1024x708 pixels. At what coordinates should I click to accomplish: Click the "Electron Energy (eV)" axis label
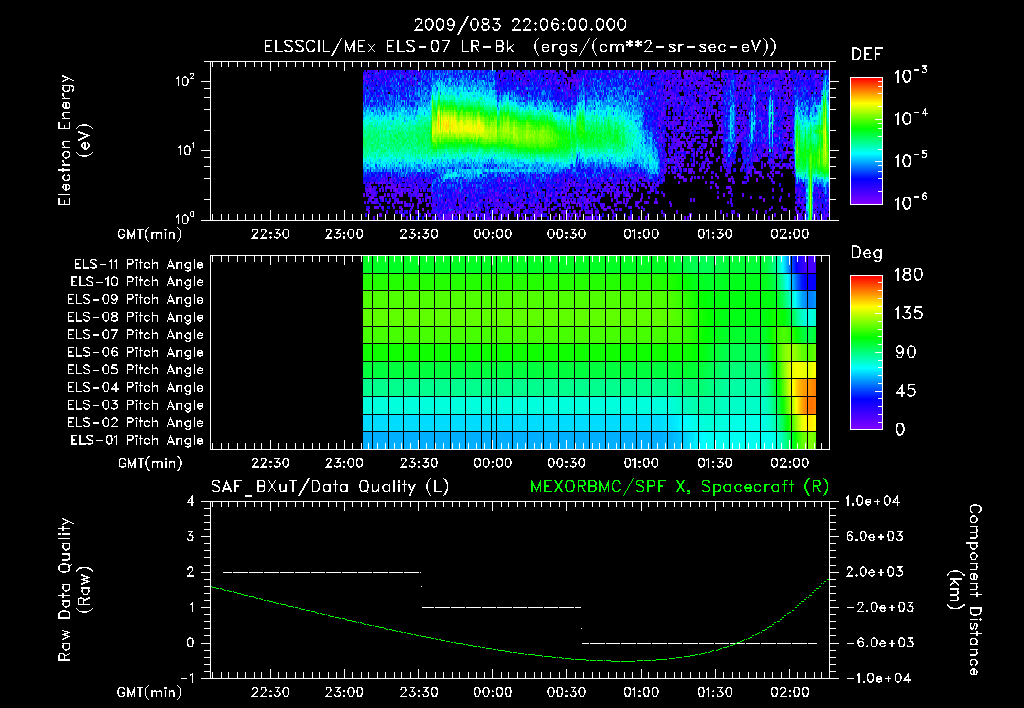74,140
